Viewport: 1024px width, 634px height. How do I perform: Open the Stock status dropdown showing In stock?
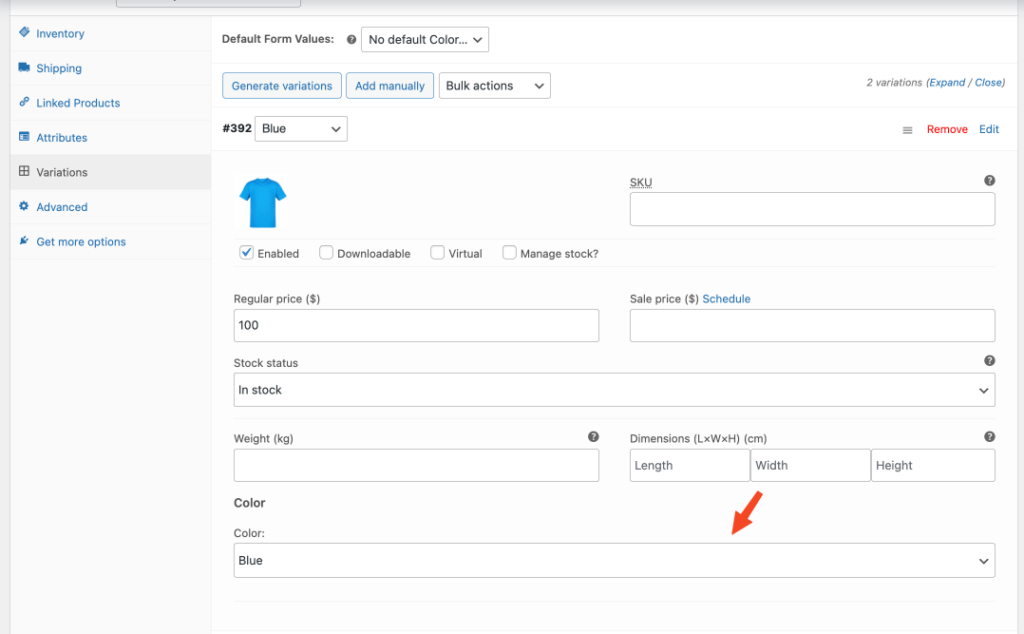tap(614, 389)
